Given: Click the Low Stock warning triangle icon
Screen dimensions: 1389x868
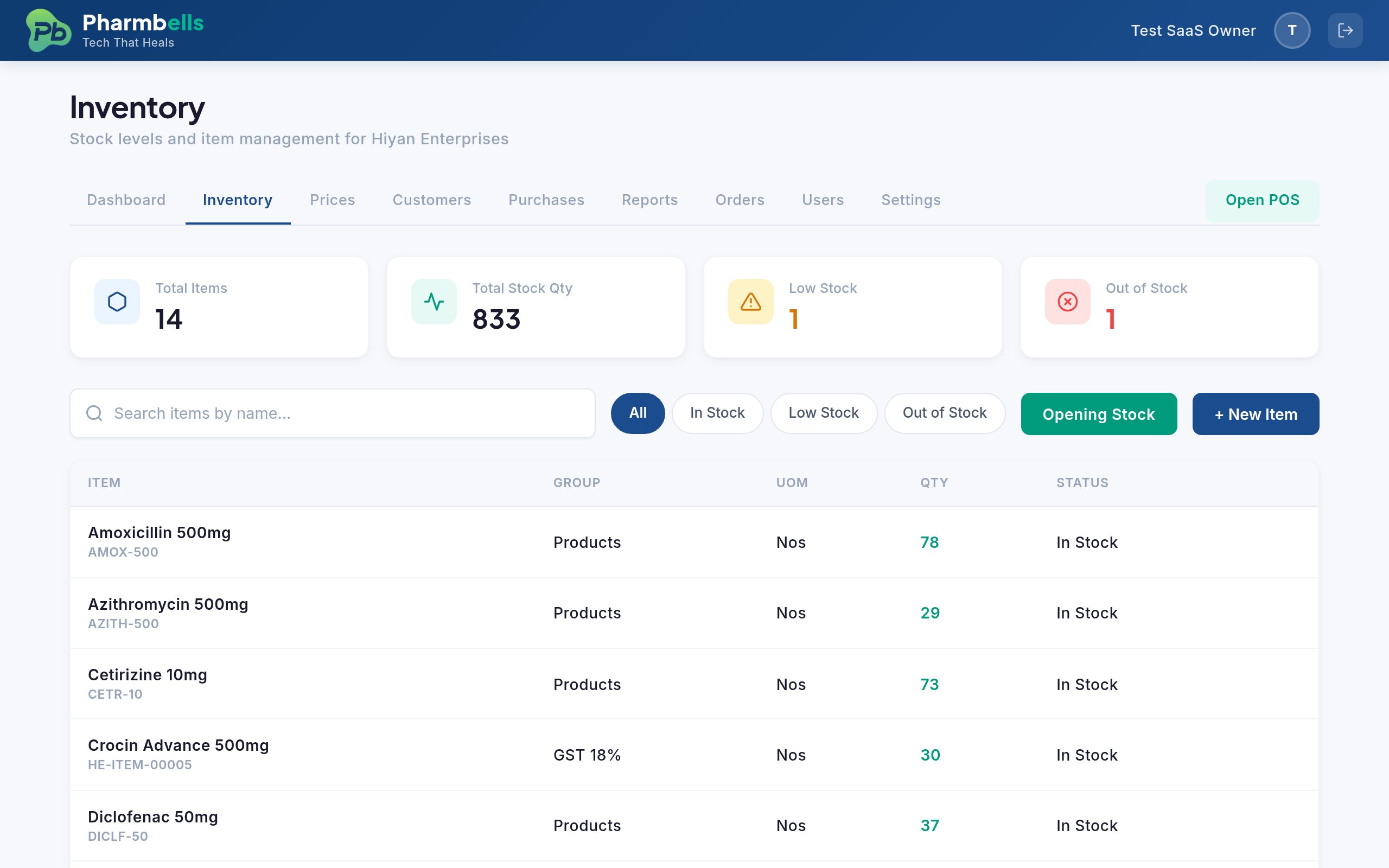Looking at the screenshot, I should [750, 301].
